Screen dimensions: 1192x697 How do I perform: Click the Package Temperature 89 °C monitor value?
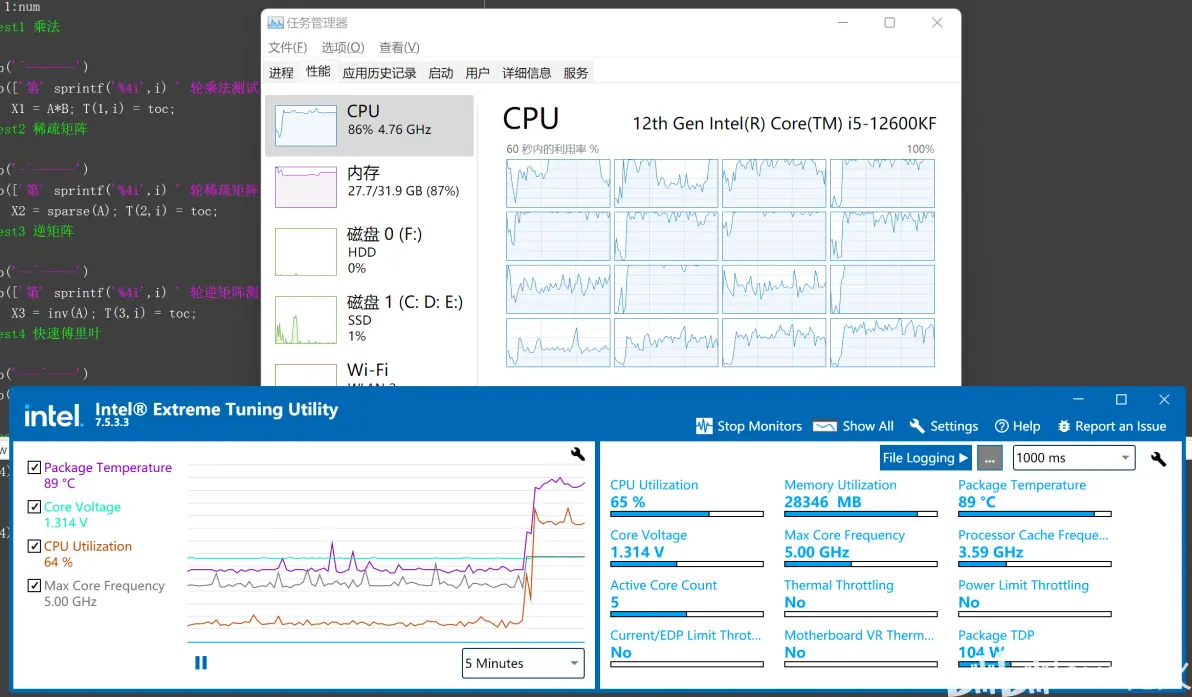pos(976,502)
